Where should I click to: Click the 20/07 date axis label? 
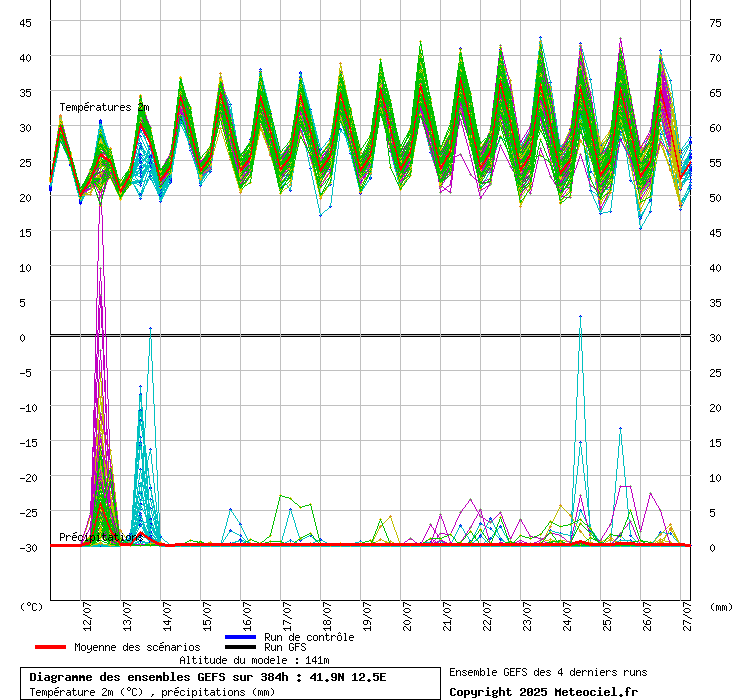407,616
